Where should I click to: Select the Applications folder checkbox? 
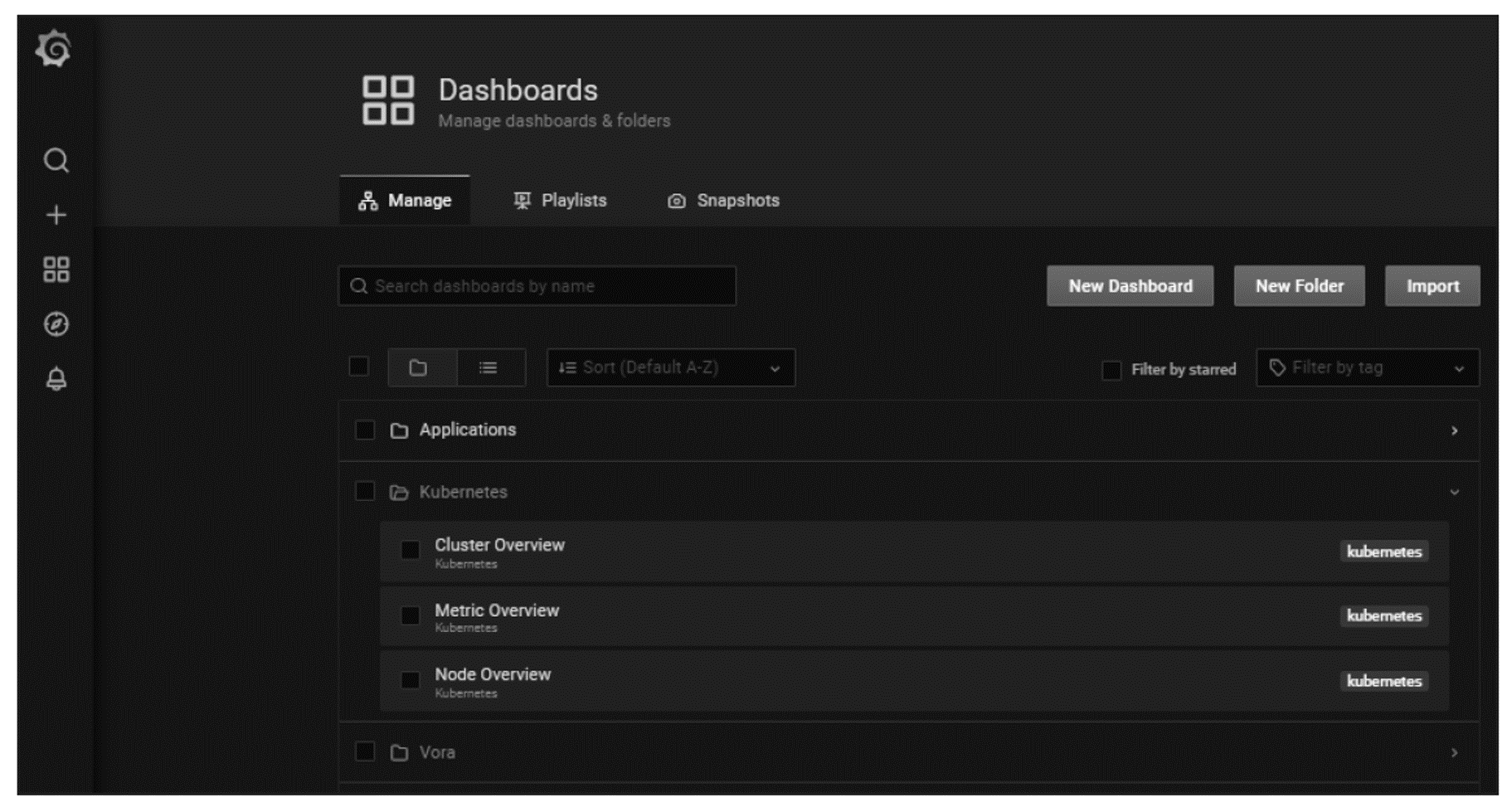pyautogui.click(x=364, y=430)
